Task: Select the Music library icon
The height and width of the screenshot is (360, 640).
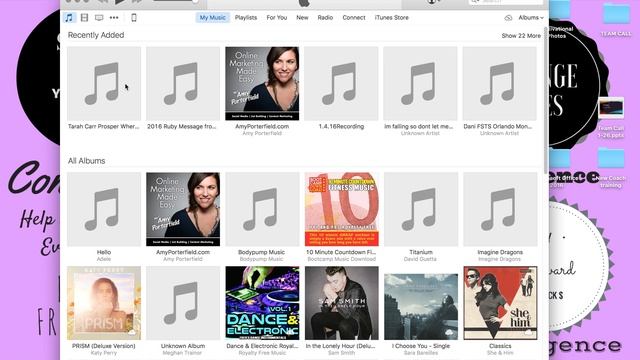Action: click(69, 18)
